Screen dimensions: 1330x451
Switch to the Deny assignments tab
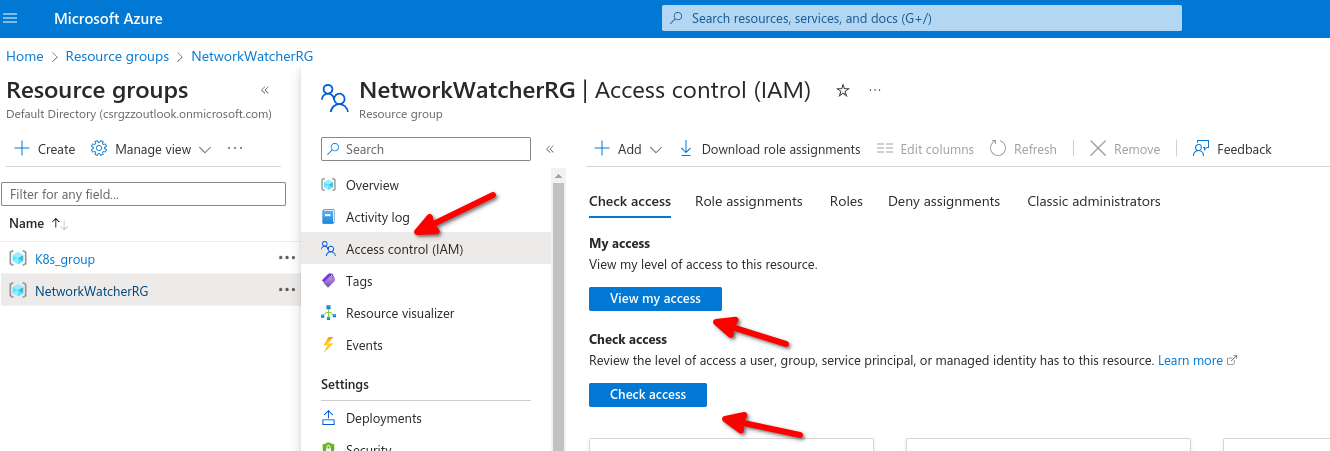point(943,201)
